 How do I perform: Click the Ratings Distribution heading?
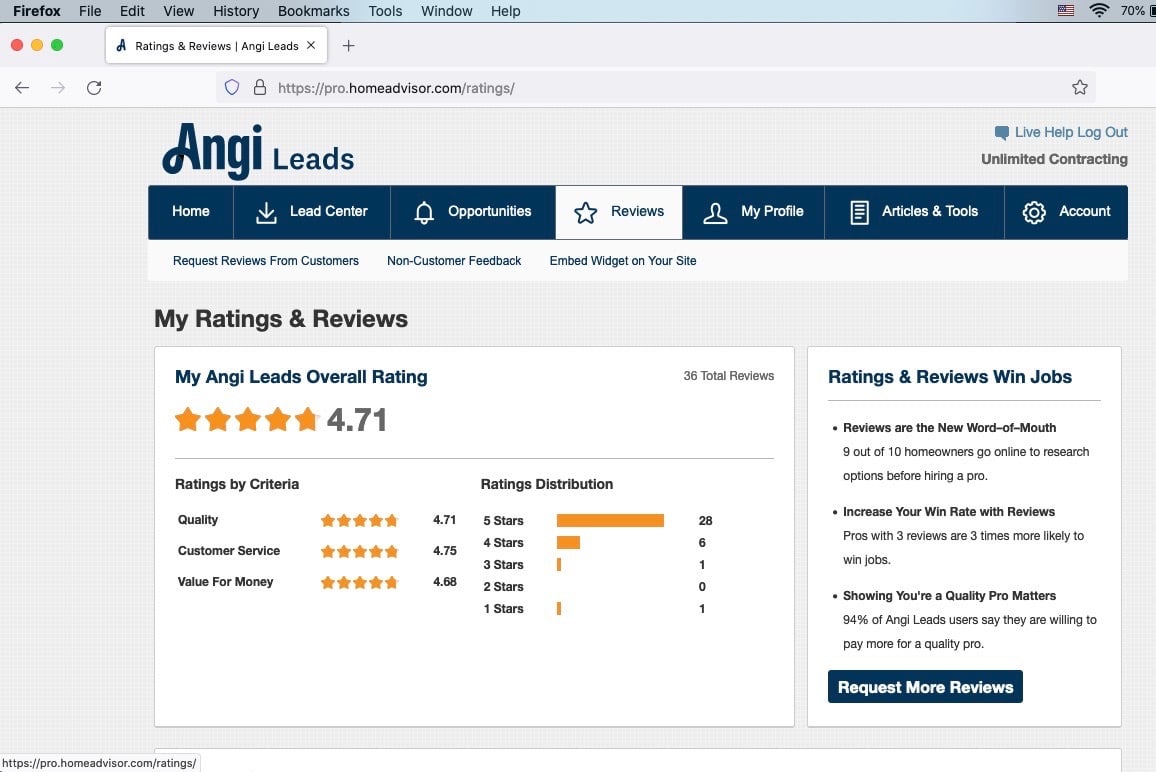(547, 484)
